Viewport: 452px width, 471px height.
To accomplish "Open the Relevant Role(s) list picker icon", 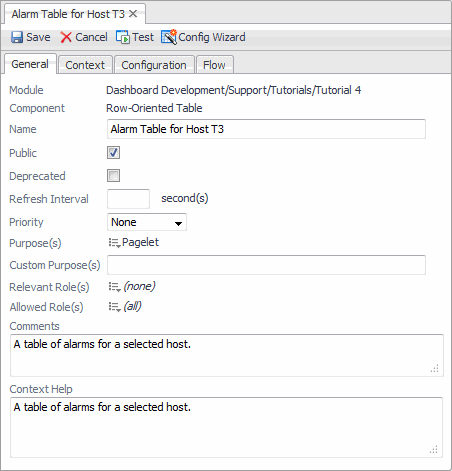I will click(114, 287).
